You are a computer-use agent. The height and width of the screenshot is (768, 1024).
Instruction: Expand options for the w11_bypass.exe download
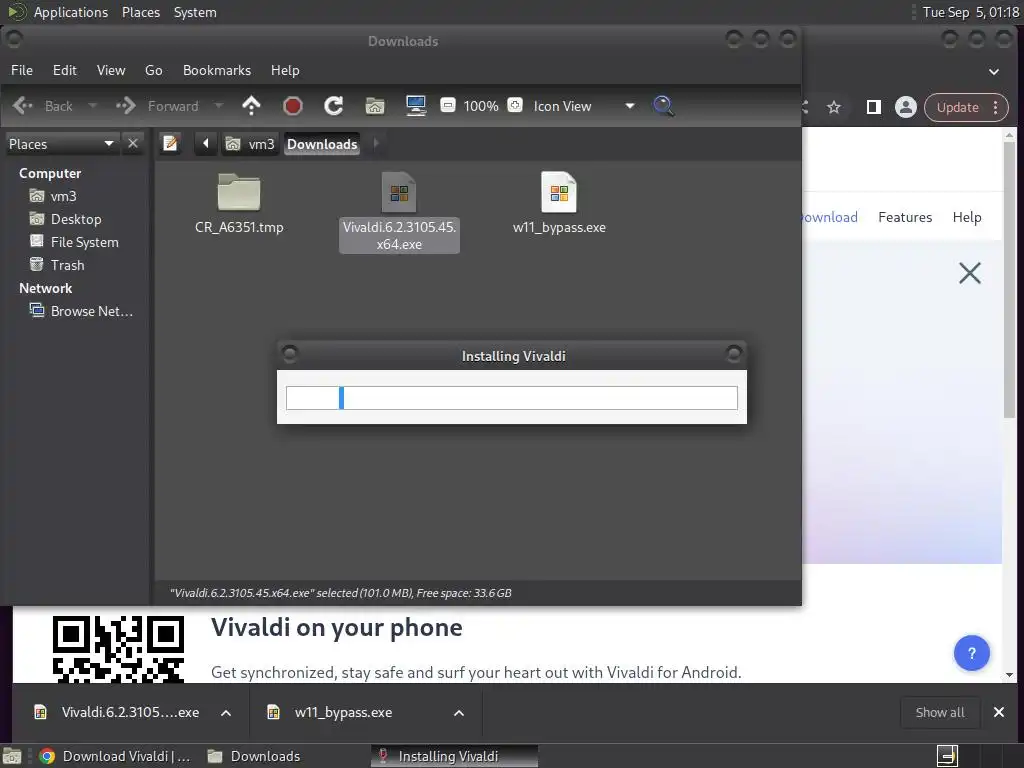pos(459,713)
